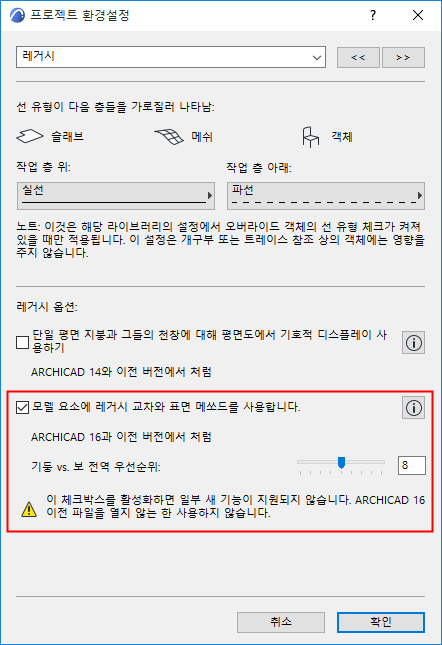Image resolution: width=442 pixels, height=645 pixels.
Task: Click the ARCHICAD logo in title bar
Action: (x=18, y=16)
